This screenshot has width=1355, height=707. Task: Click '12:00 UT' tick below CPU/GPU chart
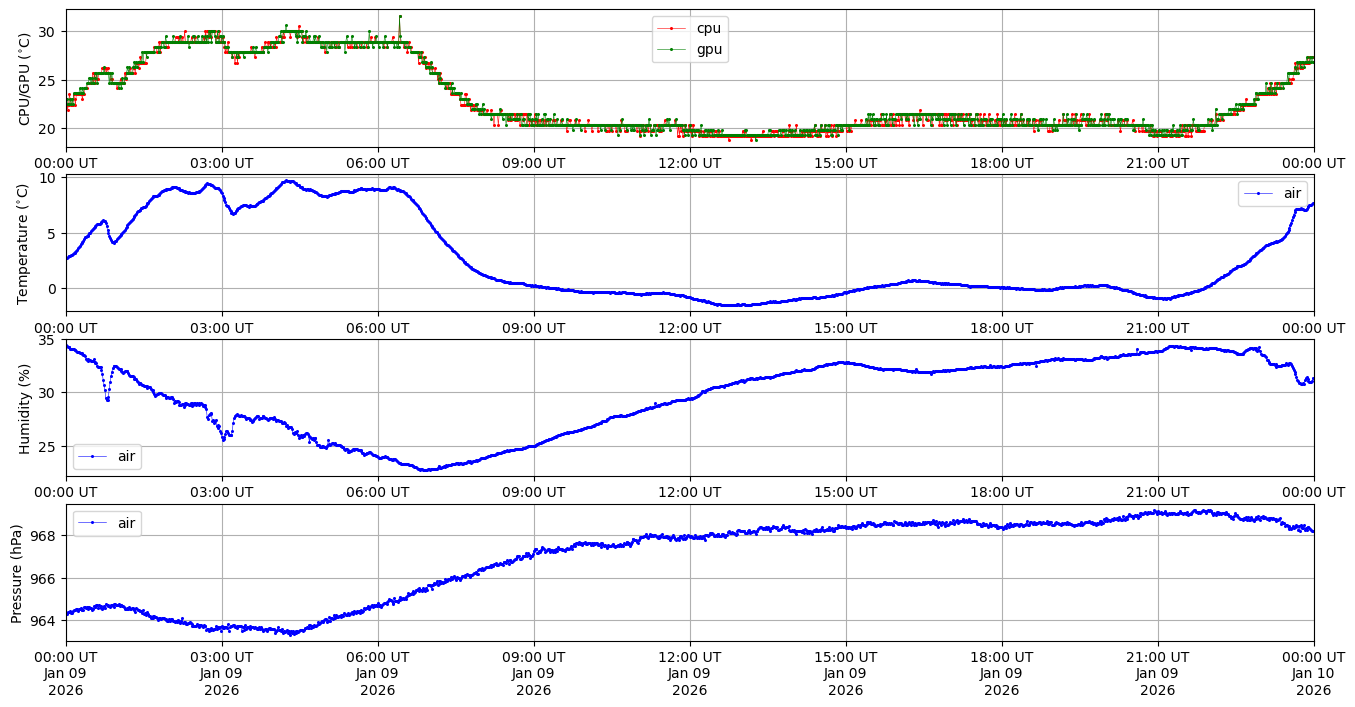coord(689,164)
